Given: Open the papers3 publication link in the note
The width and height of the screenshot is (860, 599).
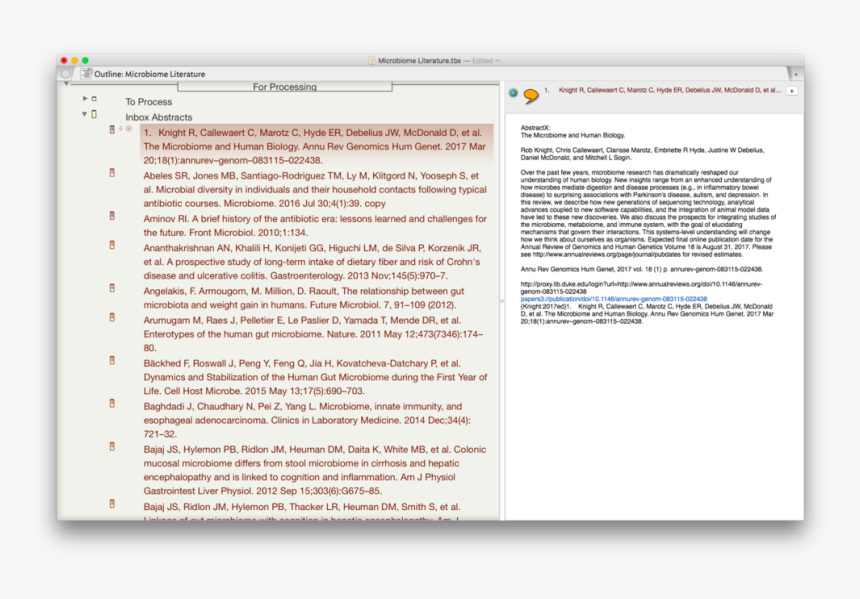Looking at the screenshot, I should click(x=614, y=299).
